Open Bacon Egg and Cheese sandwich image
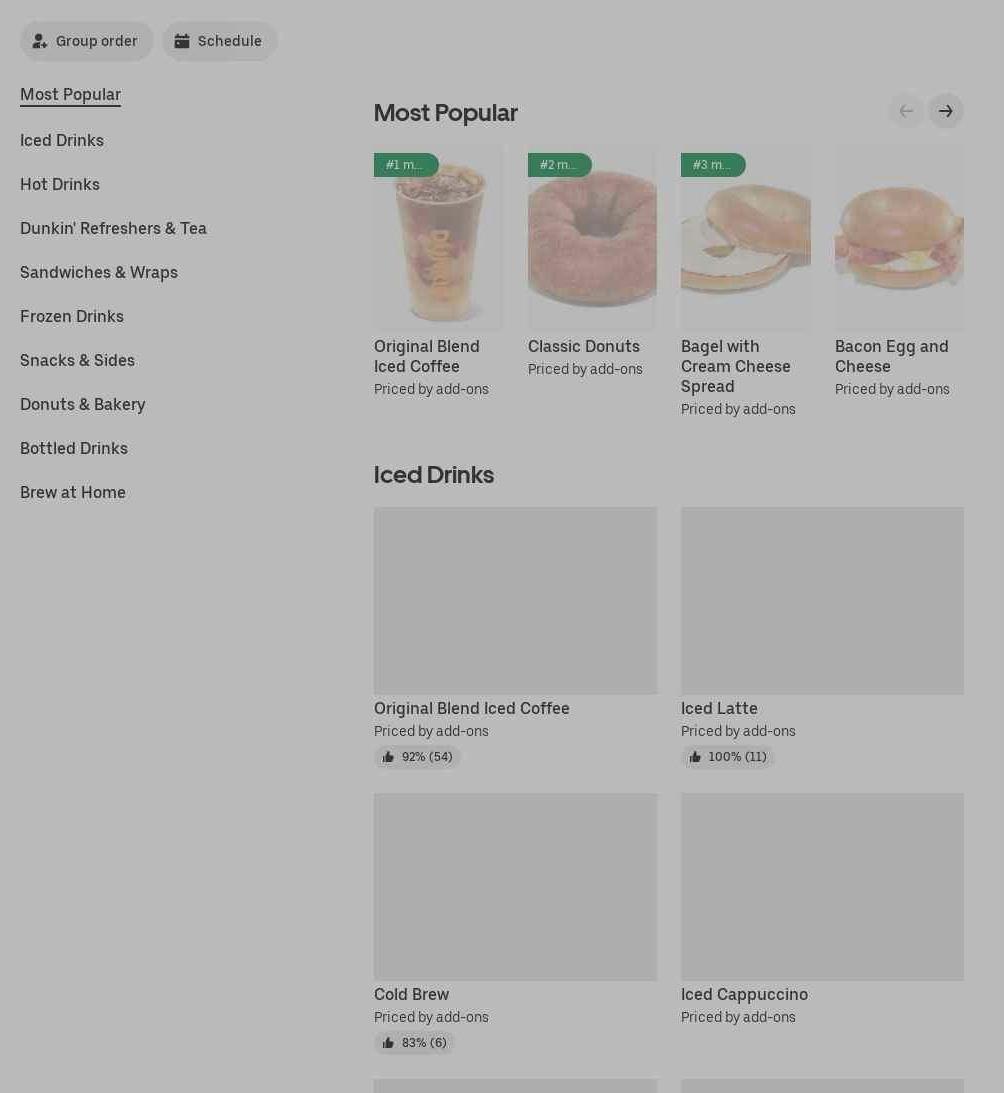The width and height of the screenshot is (1004, 1093). coord(899,237)
